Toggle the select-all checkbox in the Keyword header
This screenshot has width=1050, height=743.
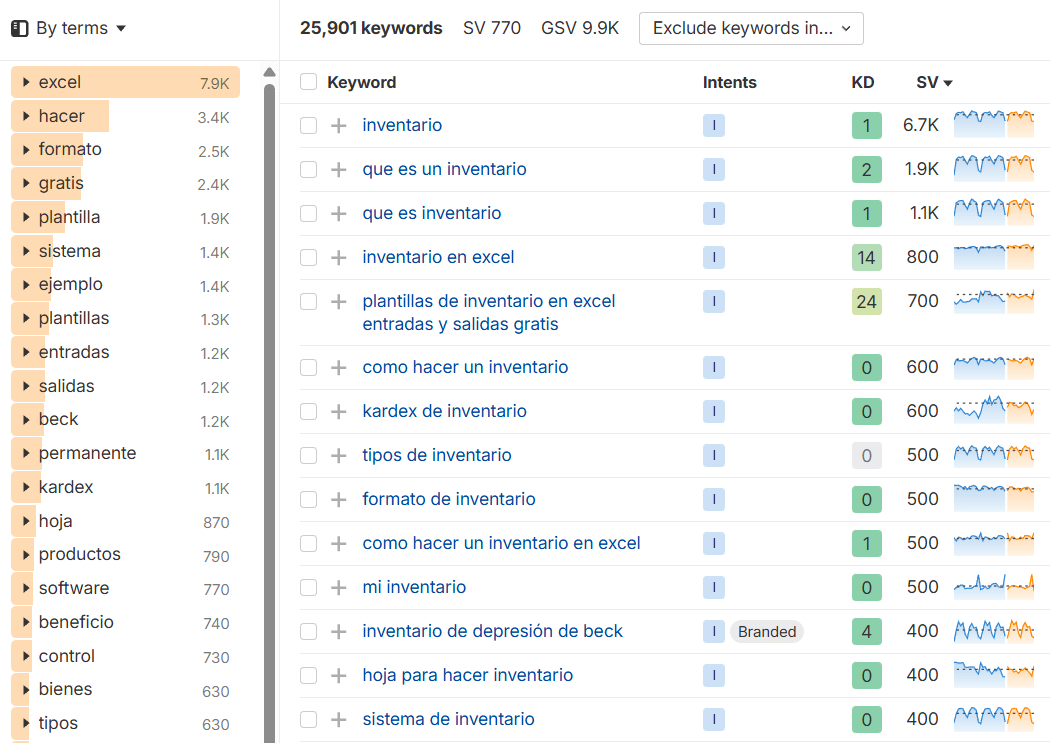309,83
